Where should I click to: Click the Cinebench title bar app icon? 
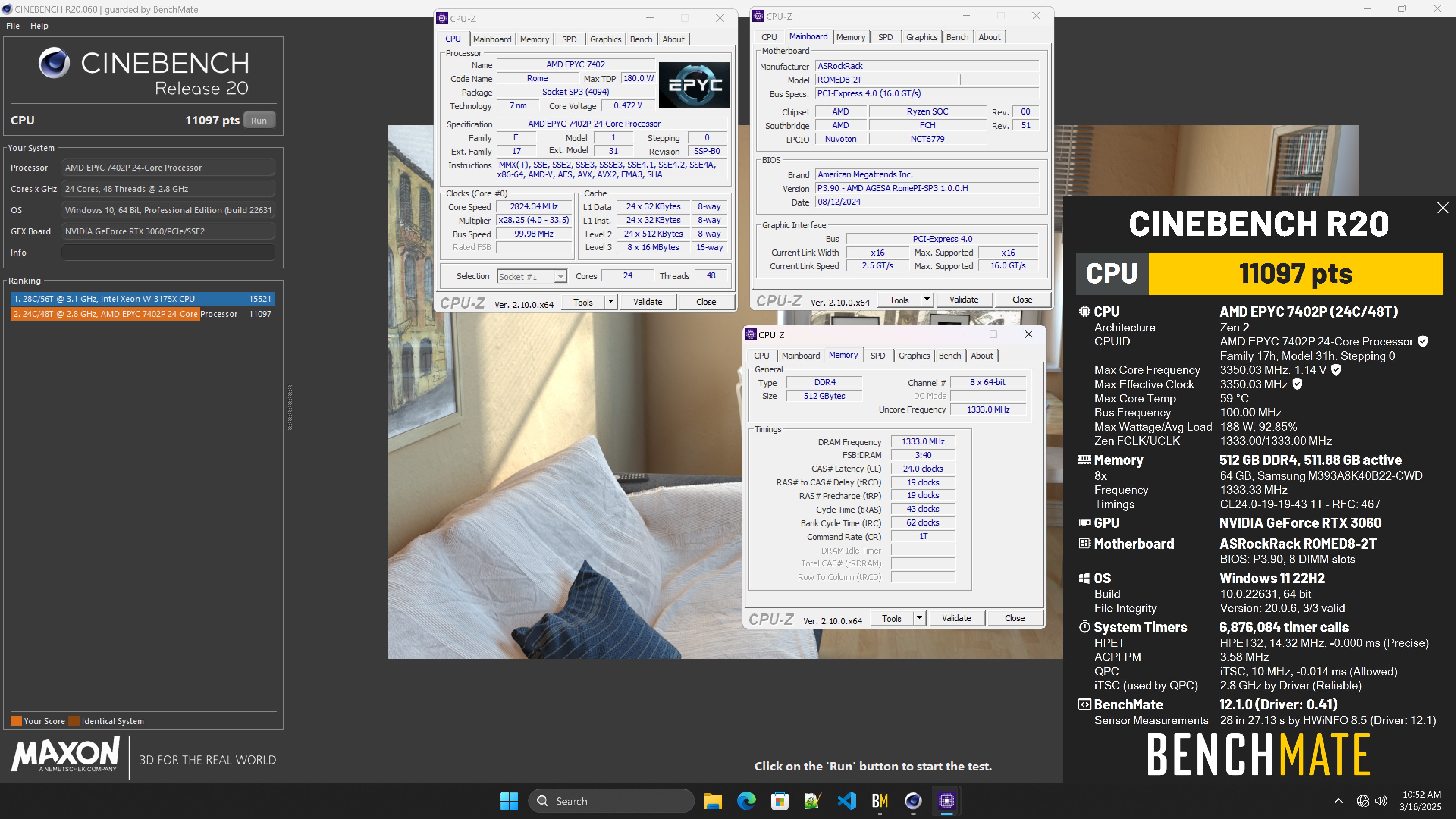coord(7,8)
